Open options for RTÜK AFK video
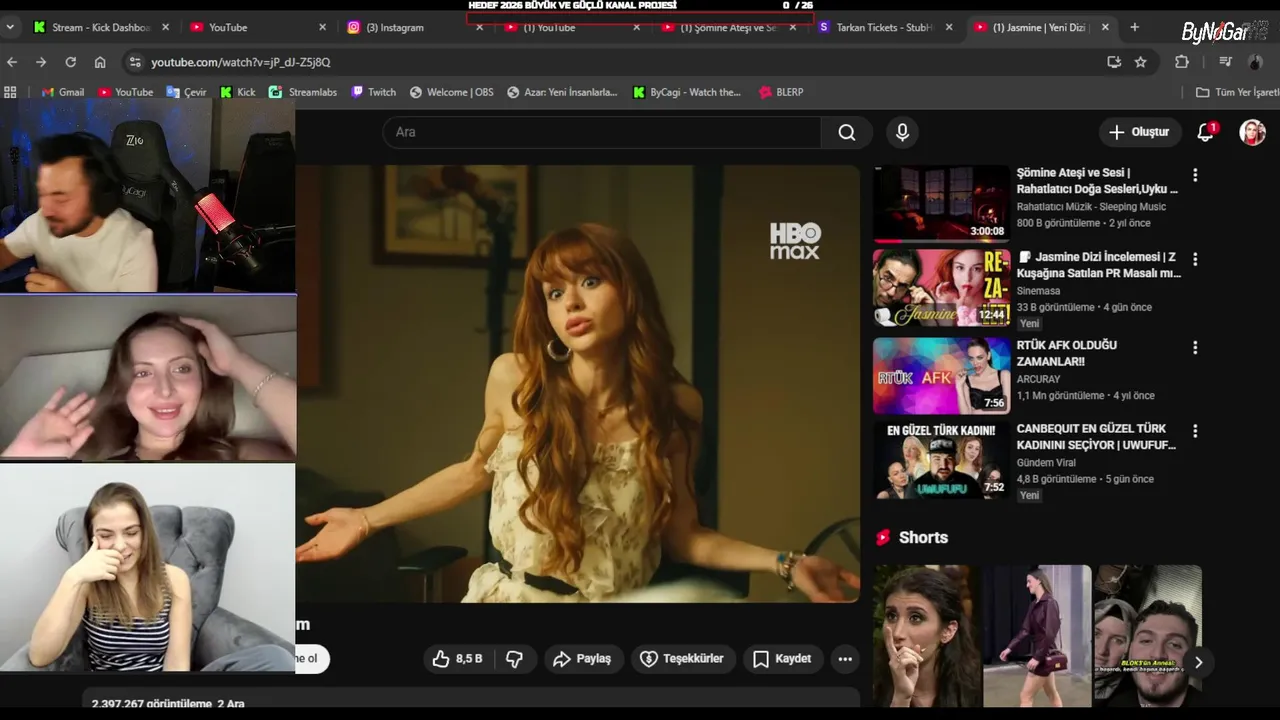The image size is (1280, 720). (1194, 347)
